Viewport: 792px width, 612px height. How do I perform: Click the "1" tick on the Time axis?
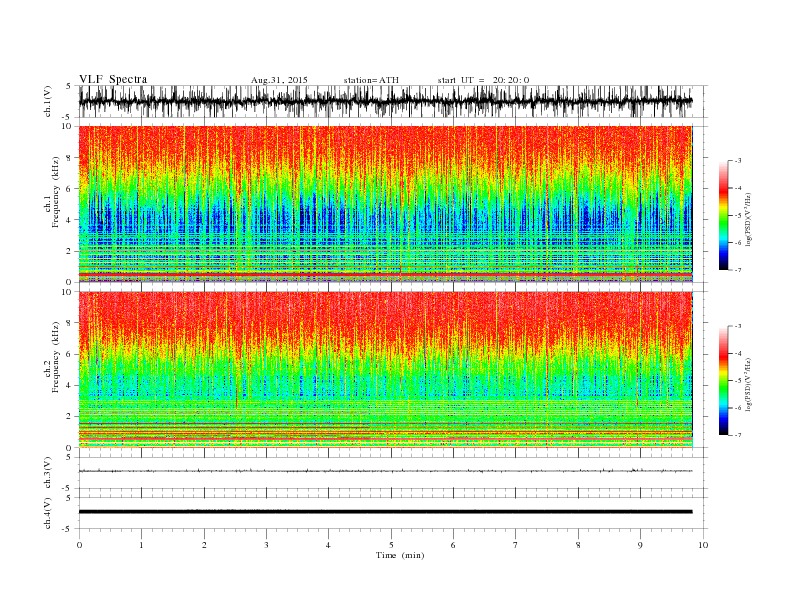pyautogui.click(x=141, y=545)
